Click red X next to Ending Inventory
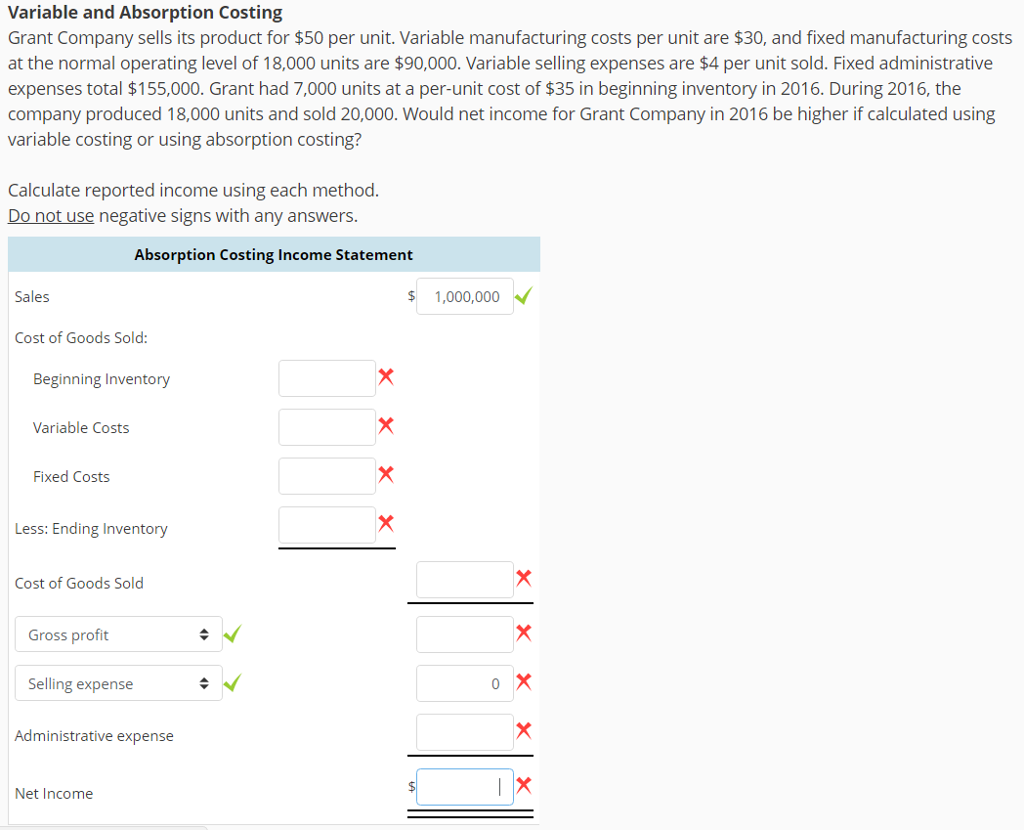Viewport: 1024px width, 830px height. (386, 523)
